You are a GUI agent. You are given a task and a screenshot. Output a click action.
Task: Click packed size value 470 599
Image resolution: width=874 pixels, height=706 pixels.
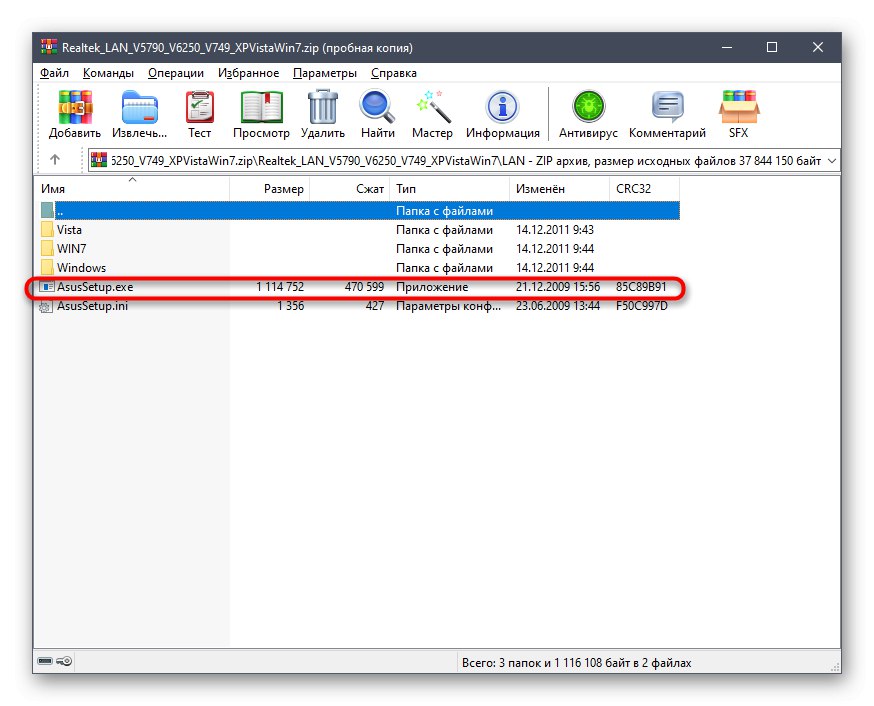coord(364,286)
